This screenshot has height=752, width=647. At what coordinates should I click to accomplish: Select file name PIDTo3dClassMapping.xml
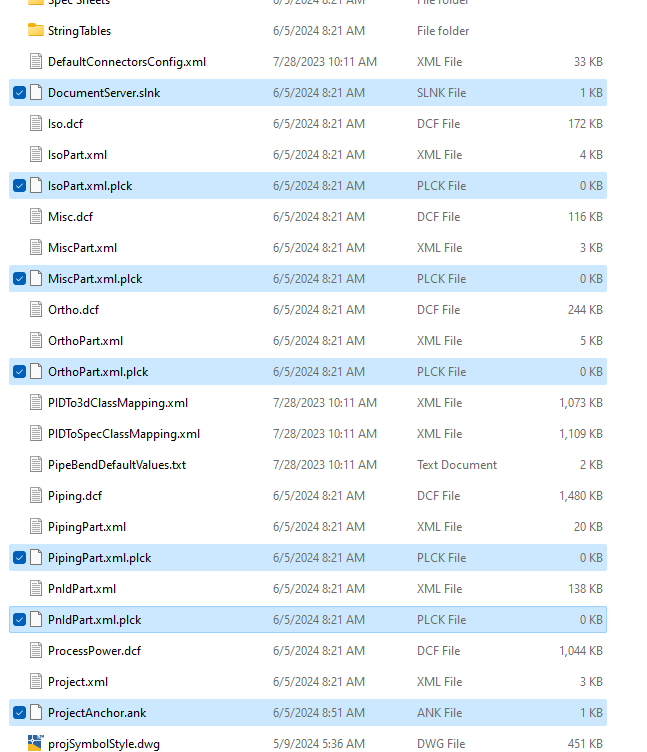[118, 403]
